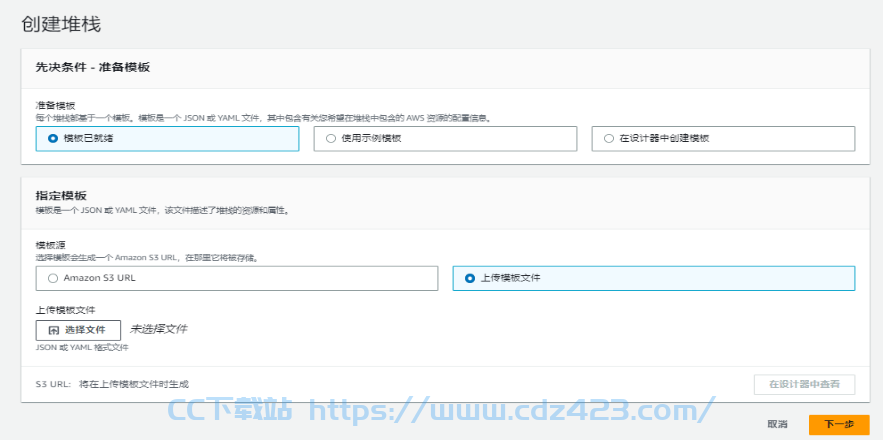Click the orange 下一步 button
Image resolution: width=883 pixels, height=440 pixels.
tap(839, 425)
